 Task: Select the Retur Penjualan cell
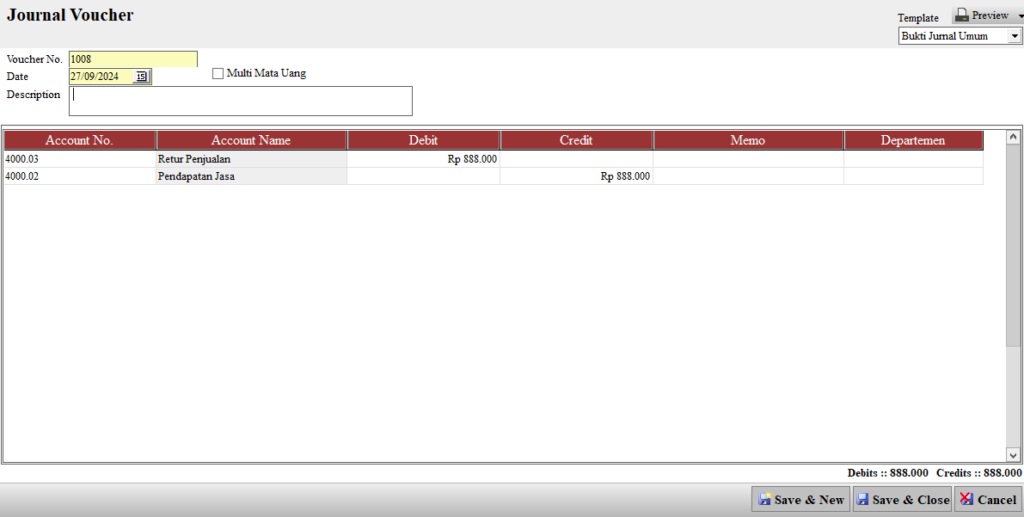pyautogui.click(x=251, y=159)
